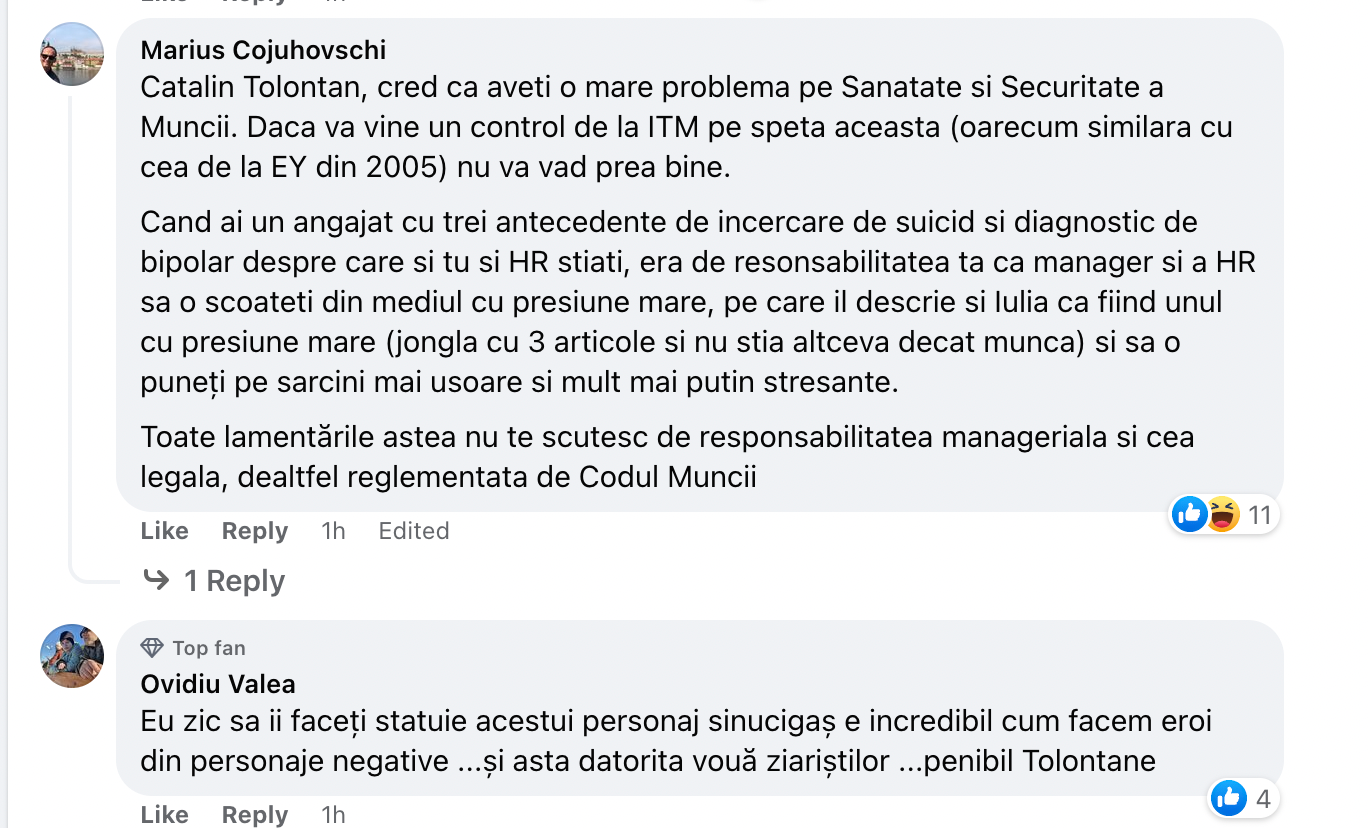The height and width of the screenshot is (828, 1368).
Task: View edit history via Edited link
Action: pos(413,531)
